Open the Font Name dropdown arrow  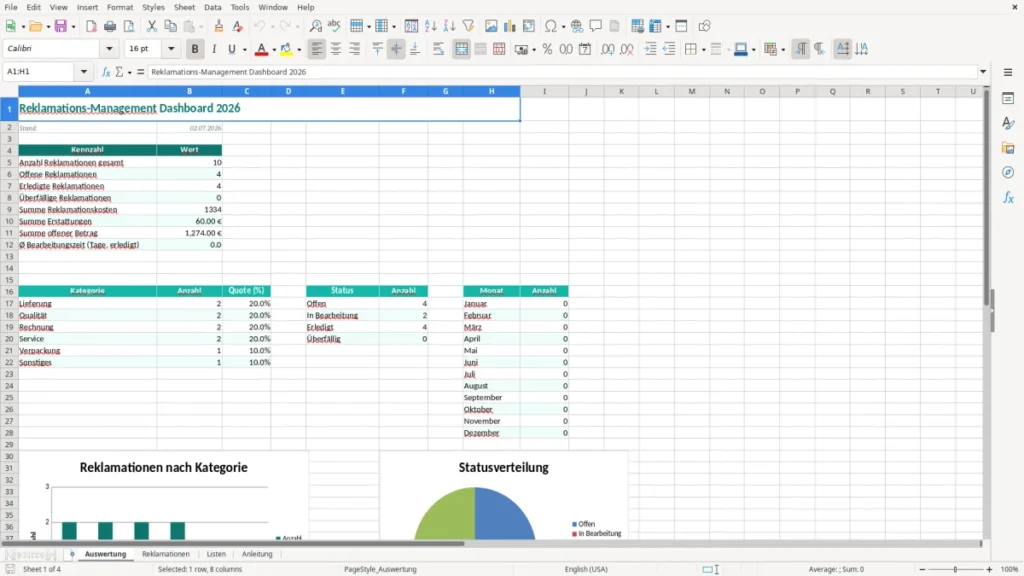coord(109,49)
